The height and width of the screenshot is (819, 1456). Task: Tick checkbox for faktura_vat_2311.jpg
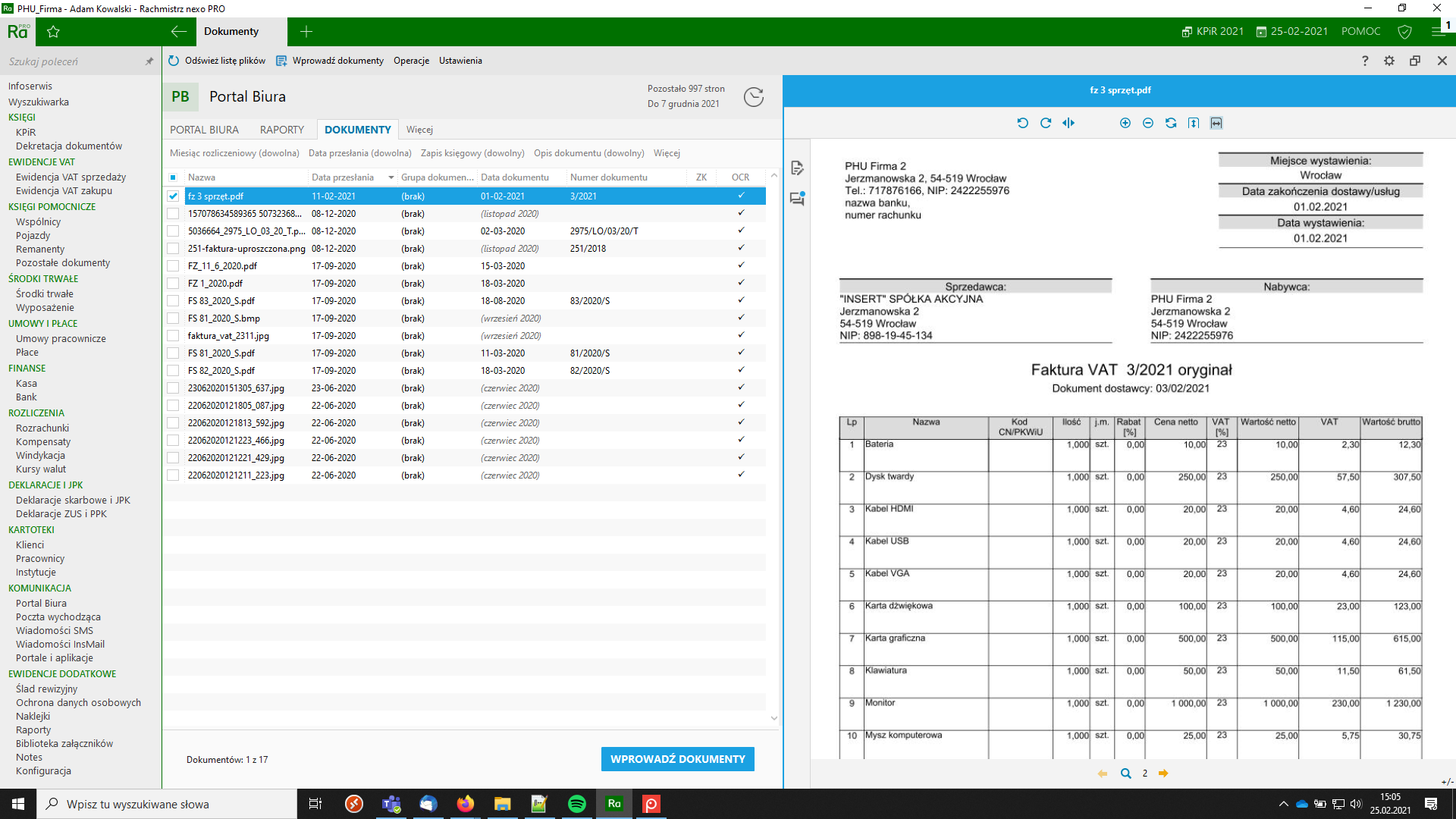click(x=173, y=336)
